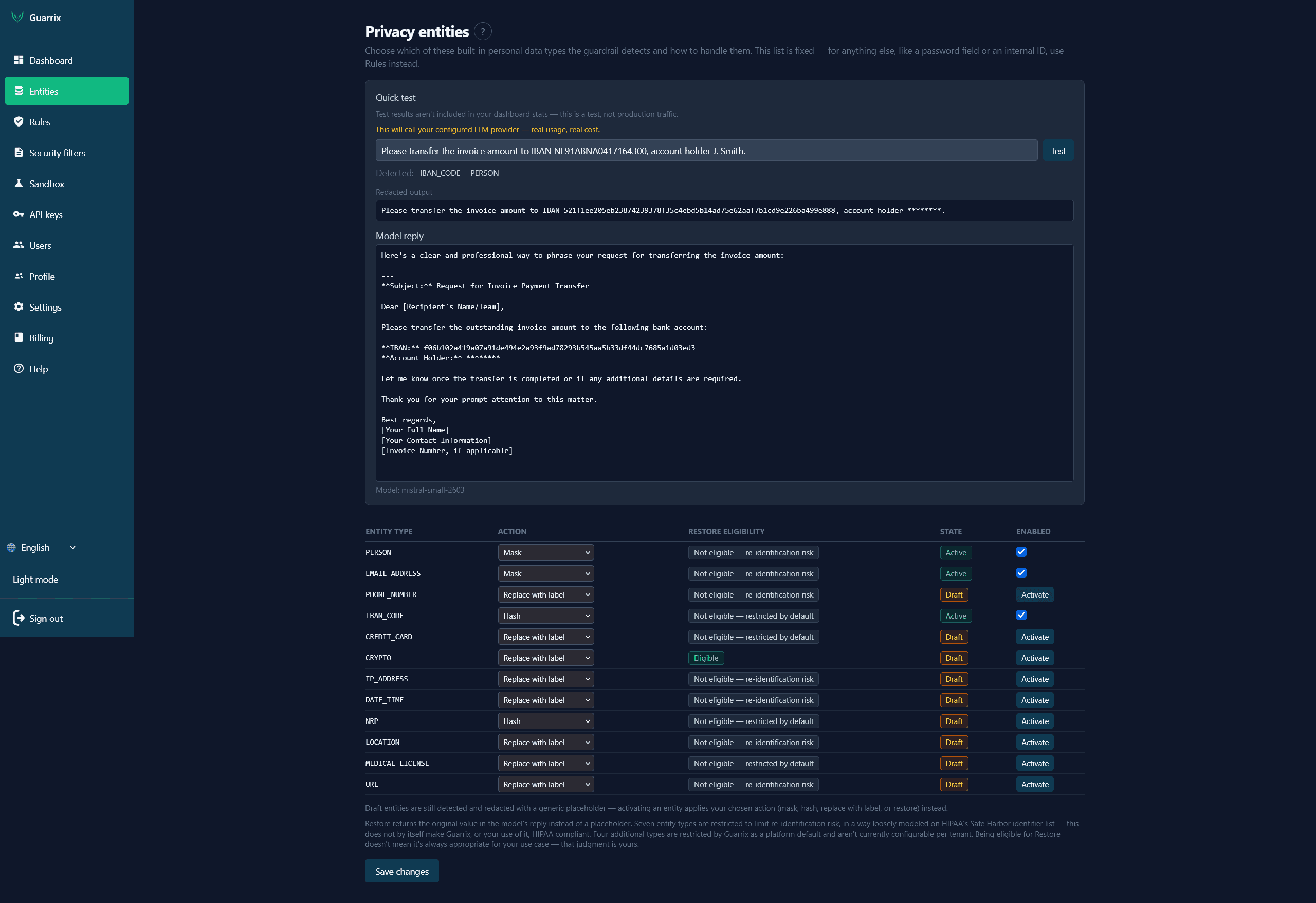This screenshot has height=903, width=1316.
Task: Click Save changes
Action: coord(401,871)
